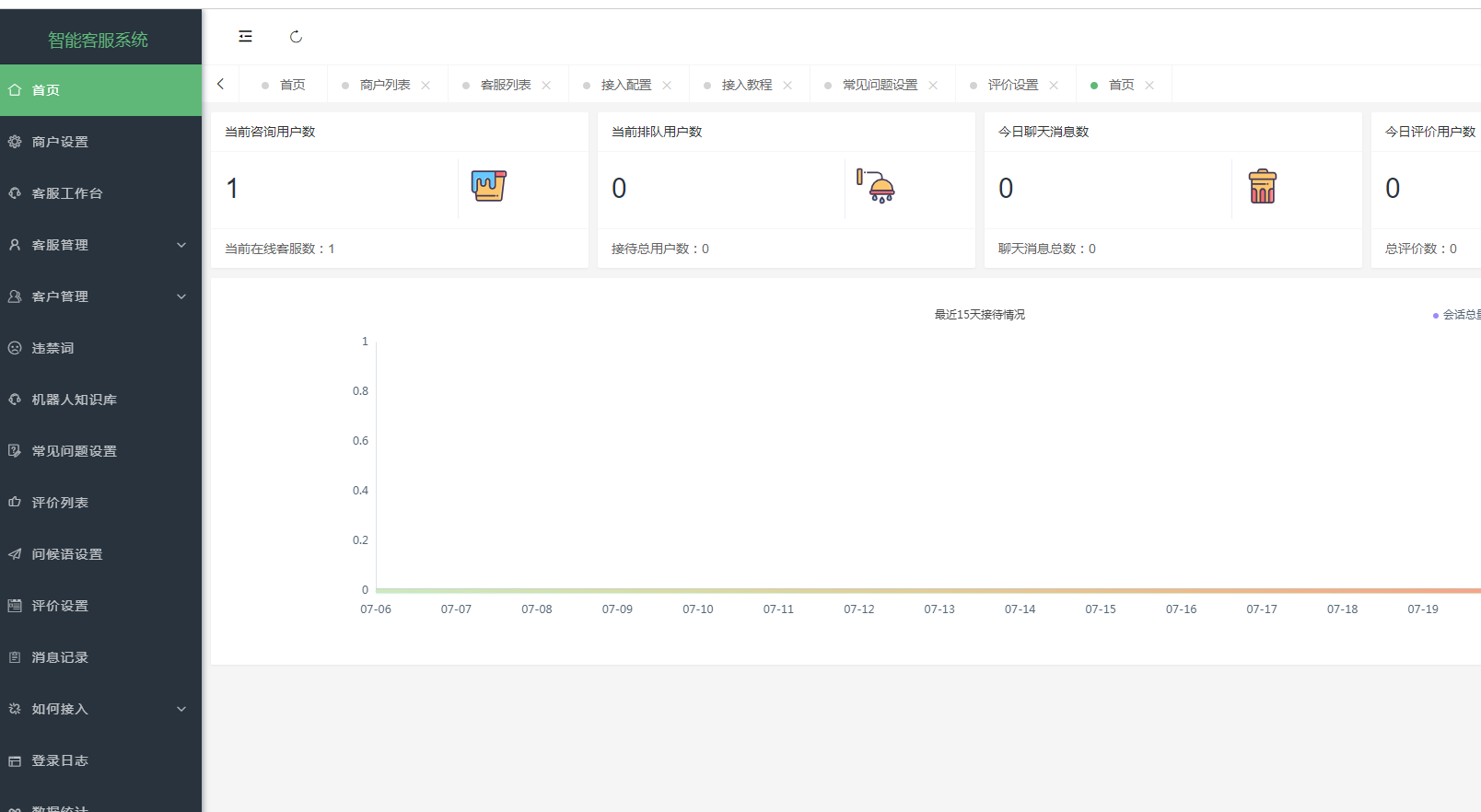The image size is (1481, 812).
Task: Click the 聊天消息总数：0 text
Action: click(x=1047, y=249)
